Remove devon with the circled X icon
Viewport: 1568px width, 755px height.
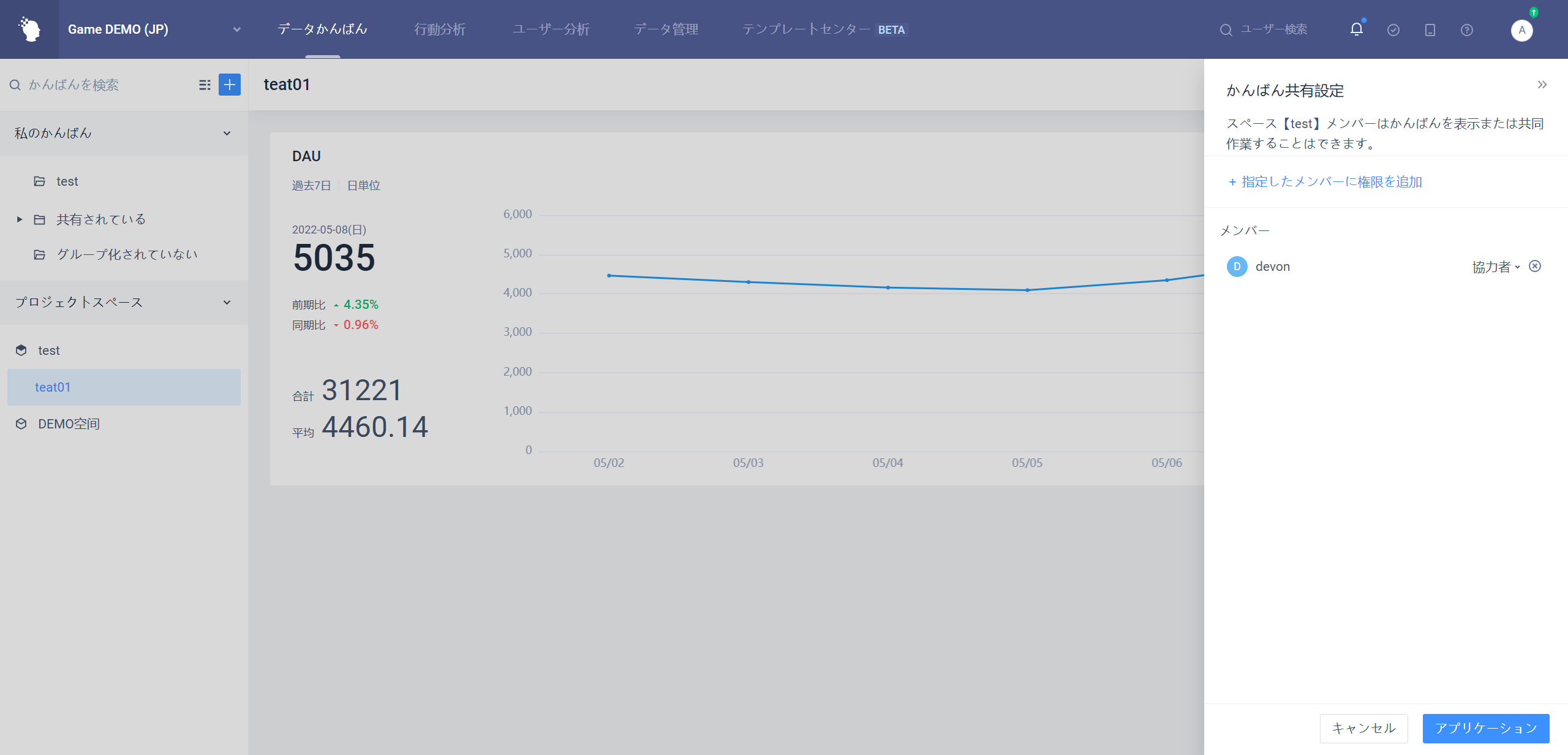(x=1535, y=266)
